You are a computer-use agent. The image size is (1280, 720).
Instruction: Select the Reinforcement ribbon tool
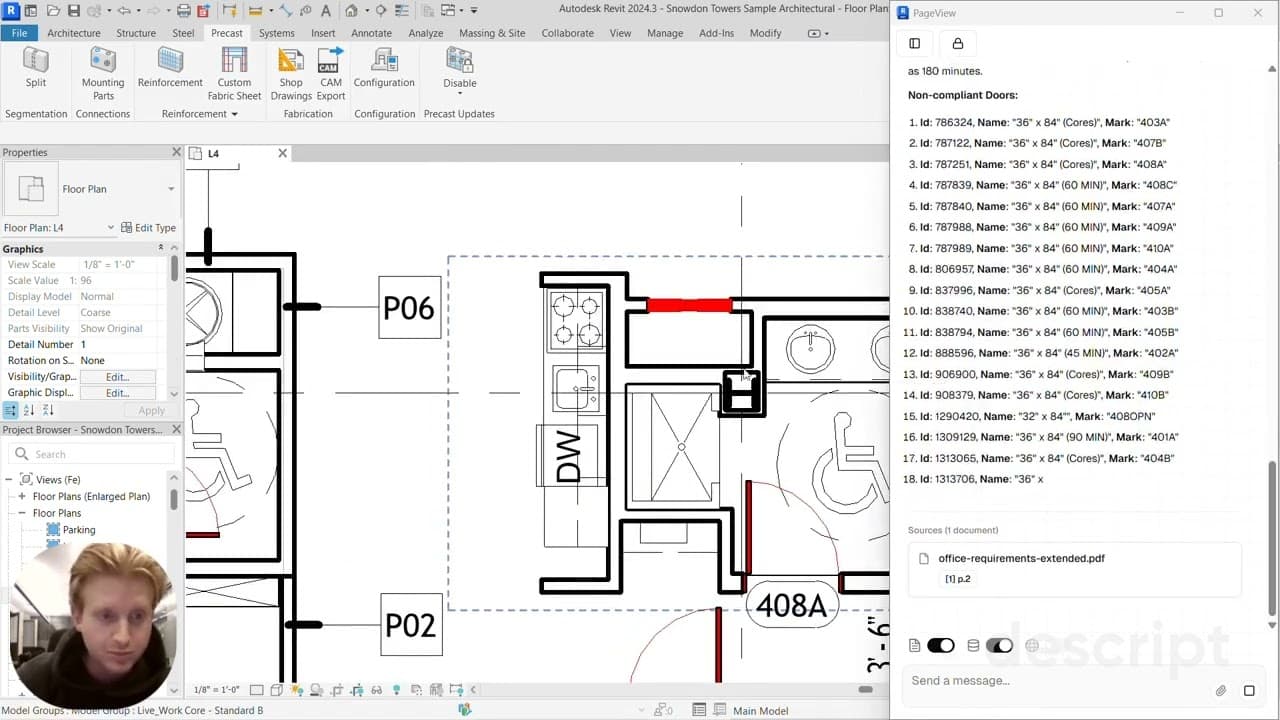[170, 68]
